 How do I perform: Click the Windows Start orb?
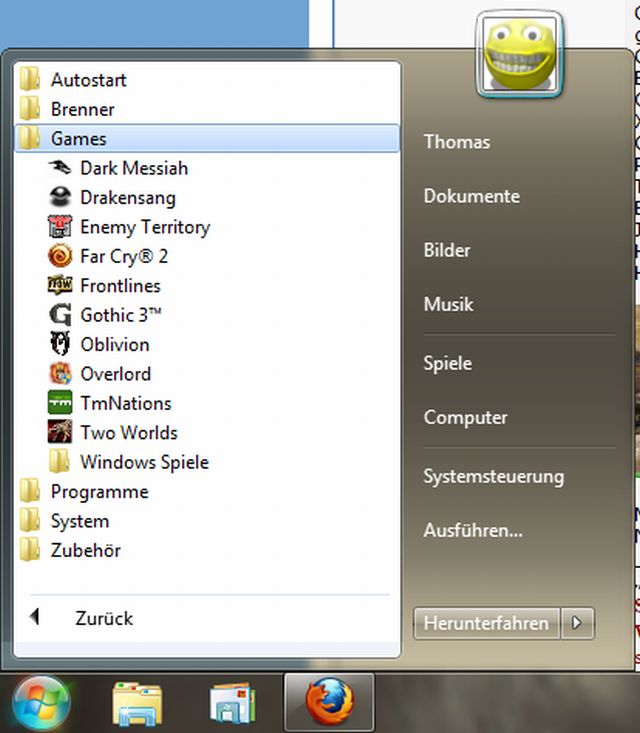(x=41, y=704)
